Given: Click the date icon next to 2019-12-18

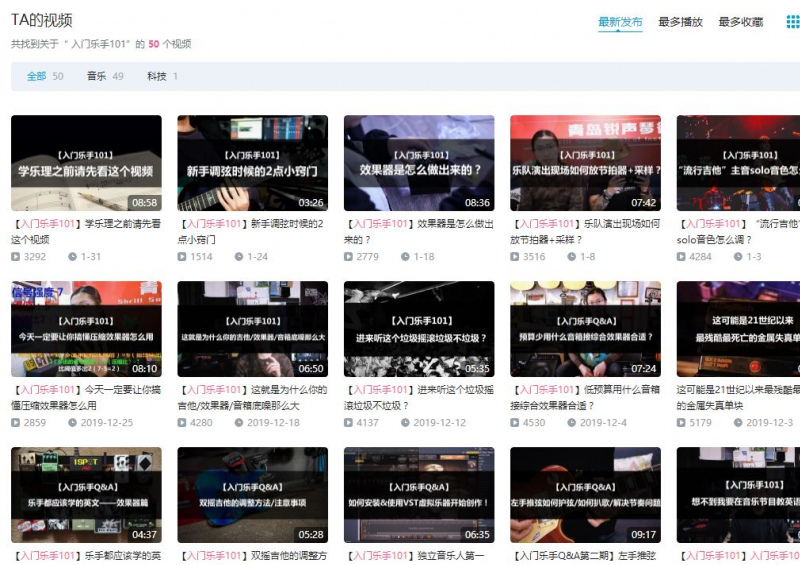Looking at the screenshot, I should click(x=239, y=423).
